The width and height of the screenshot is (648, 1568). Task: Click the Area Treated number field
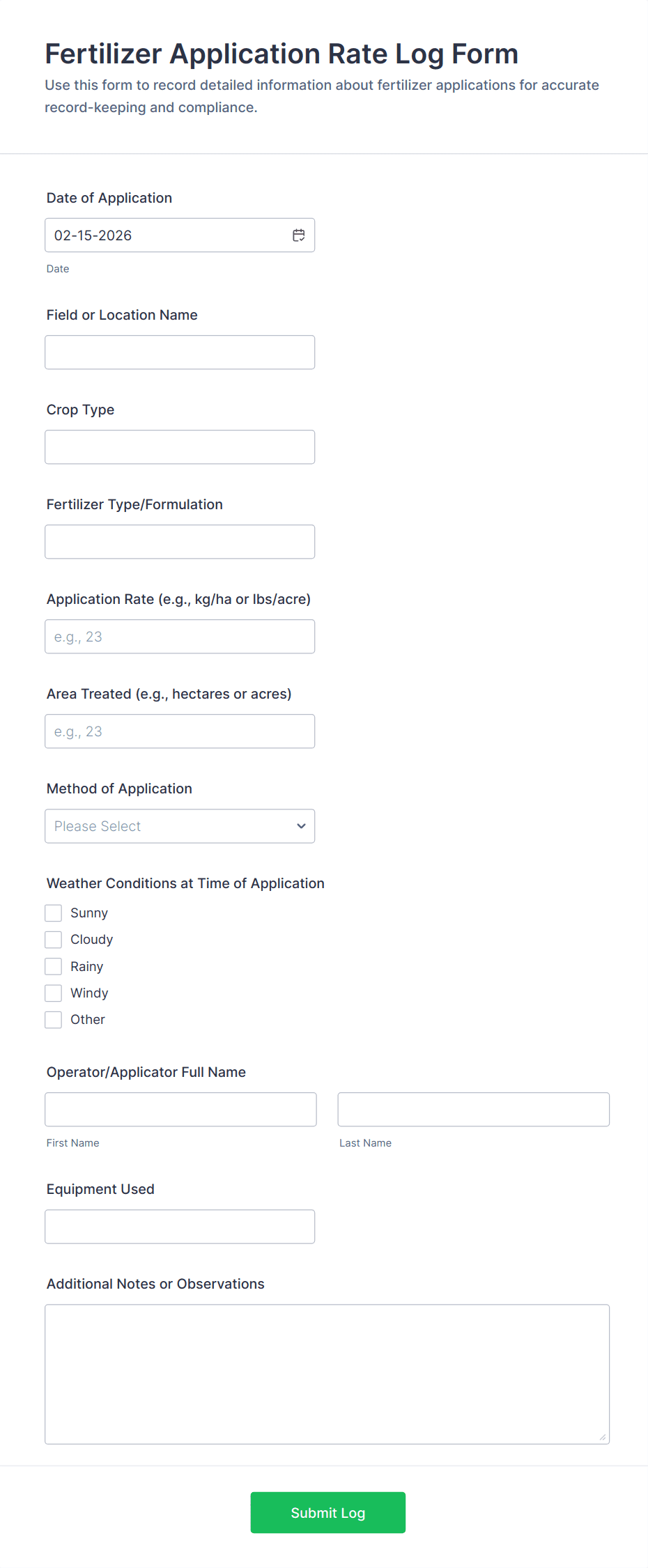(x=180, y=731)
